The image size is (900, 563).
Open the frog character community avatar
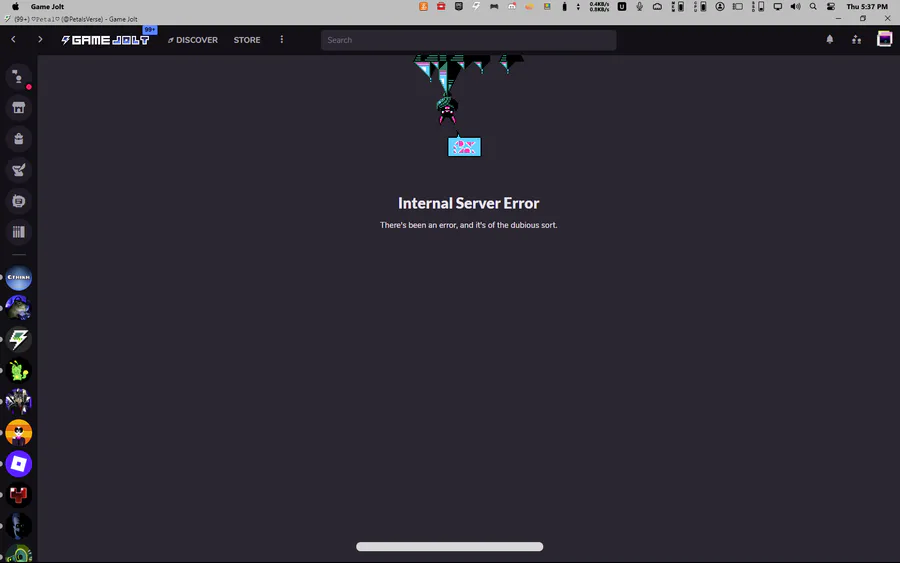(18, 309)
